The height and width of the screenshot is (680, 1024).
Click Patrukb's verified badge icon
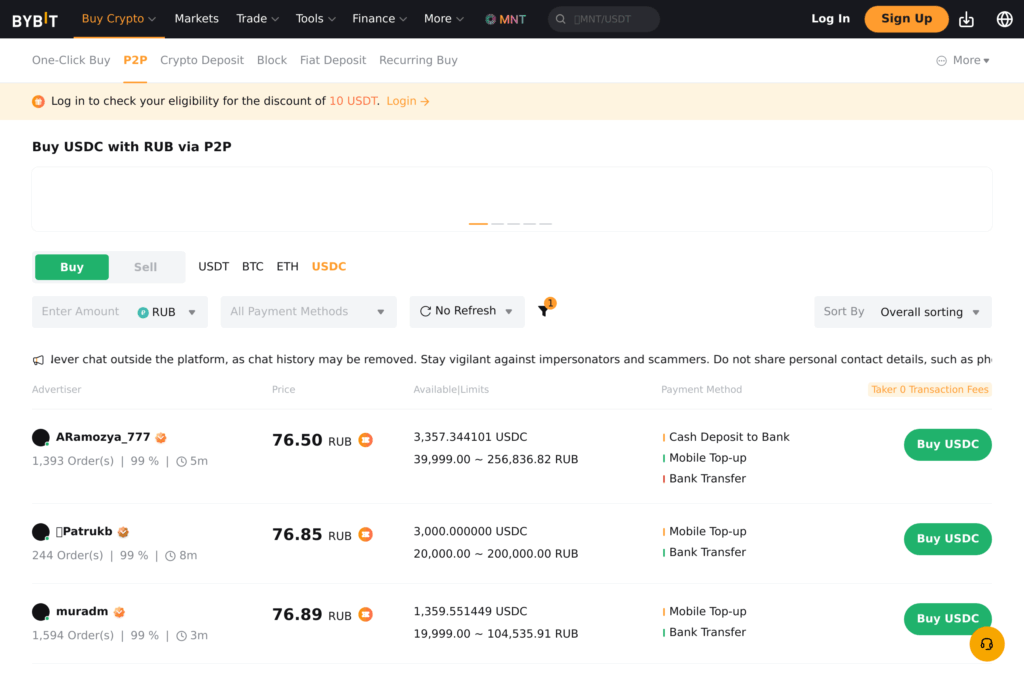click(123, 532)
